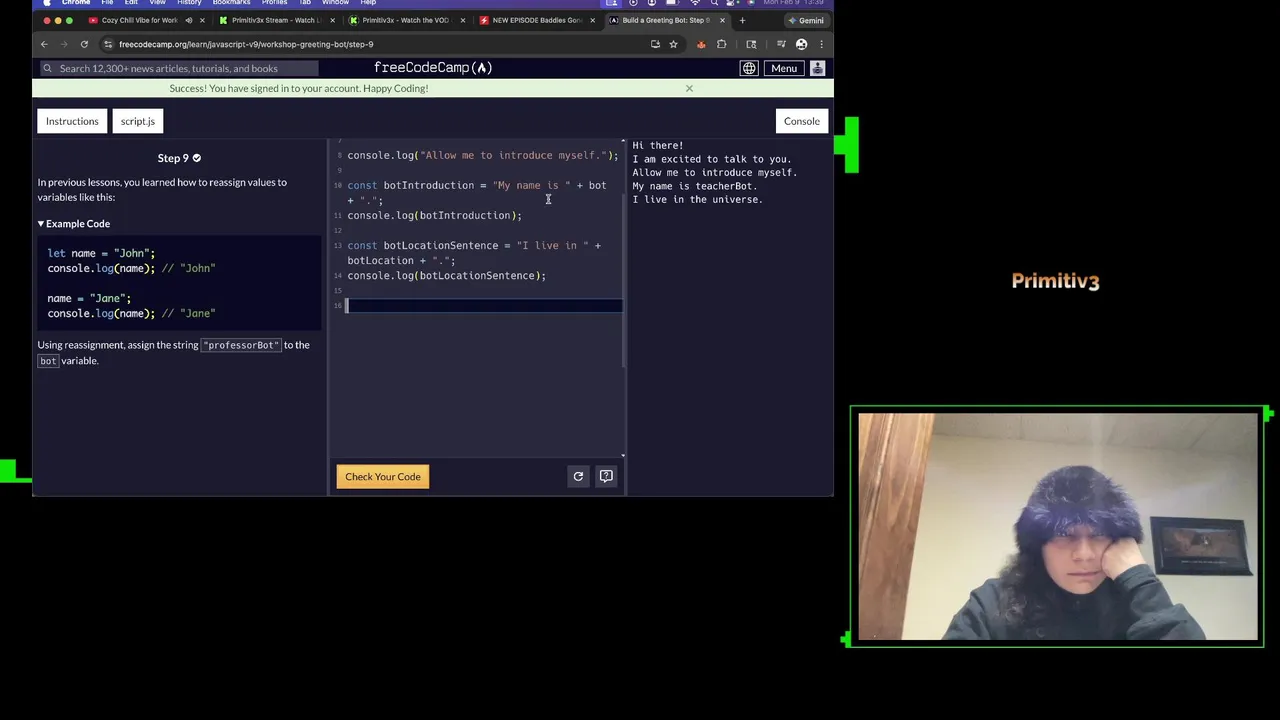Viewport: 1280px width, 720px height.
Task: Close the Primitiv3x Watch the VOD tab
Action: 462,20
